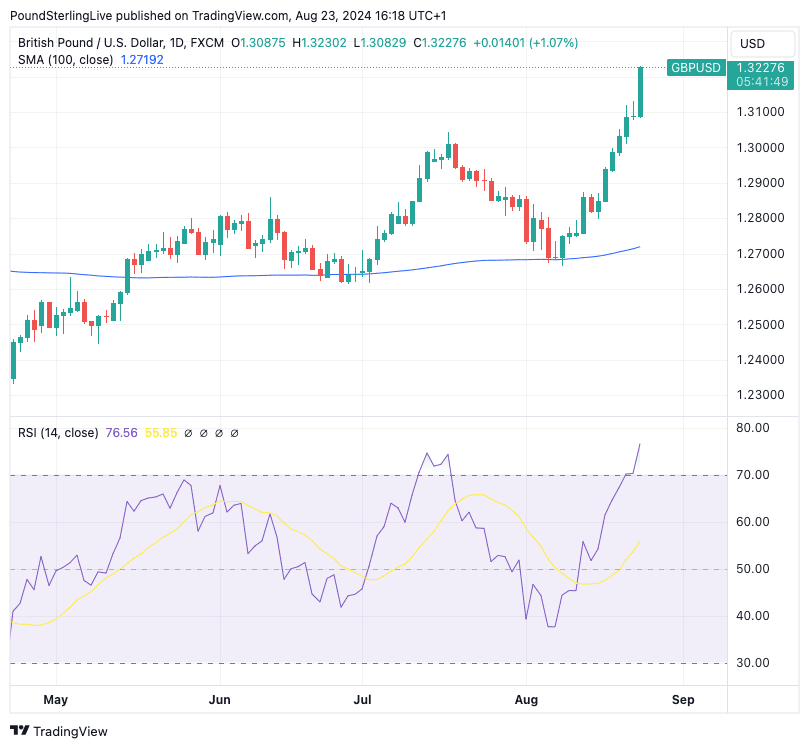The height and width of the screenshot is (748, 809).
Task: Click the current price label 1.32276
Action: coord(759,67)
